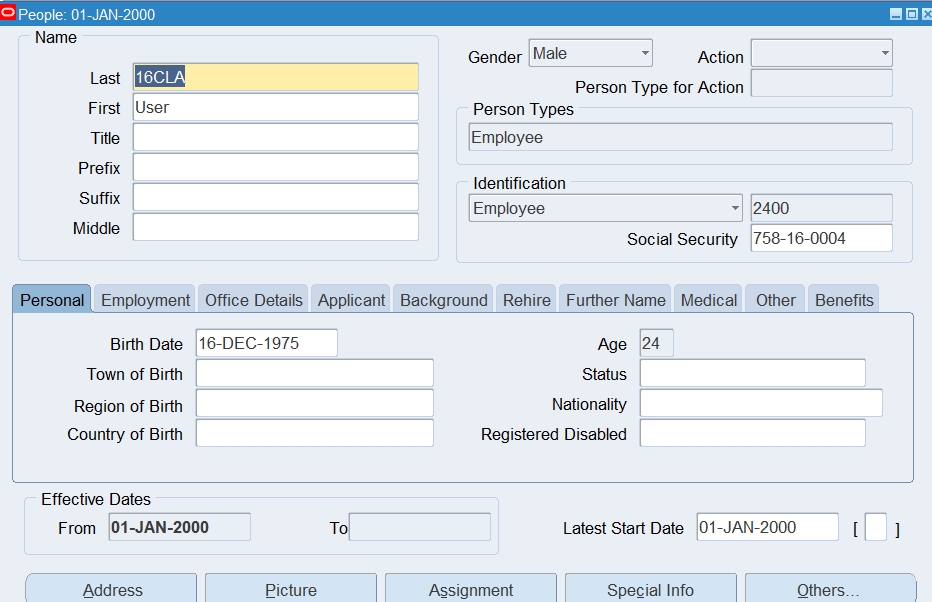
Task: Click the Others... button
Action: coord(829,589)
